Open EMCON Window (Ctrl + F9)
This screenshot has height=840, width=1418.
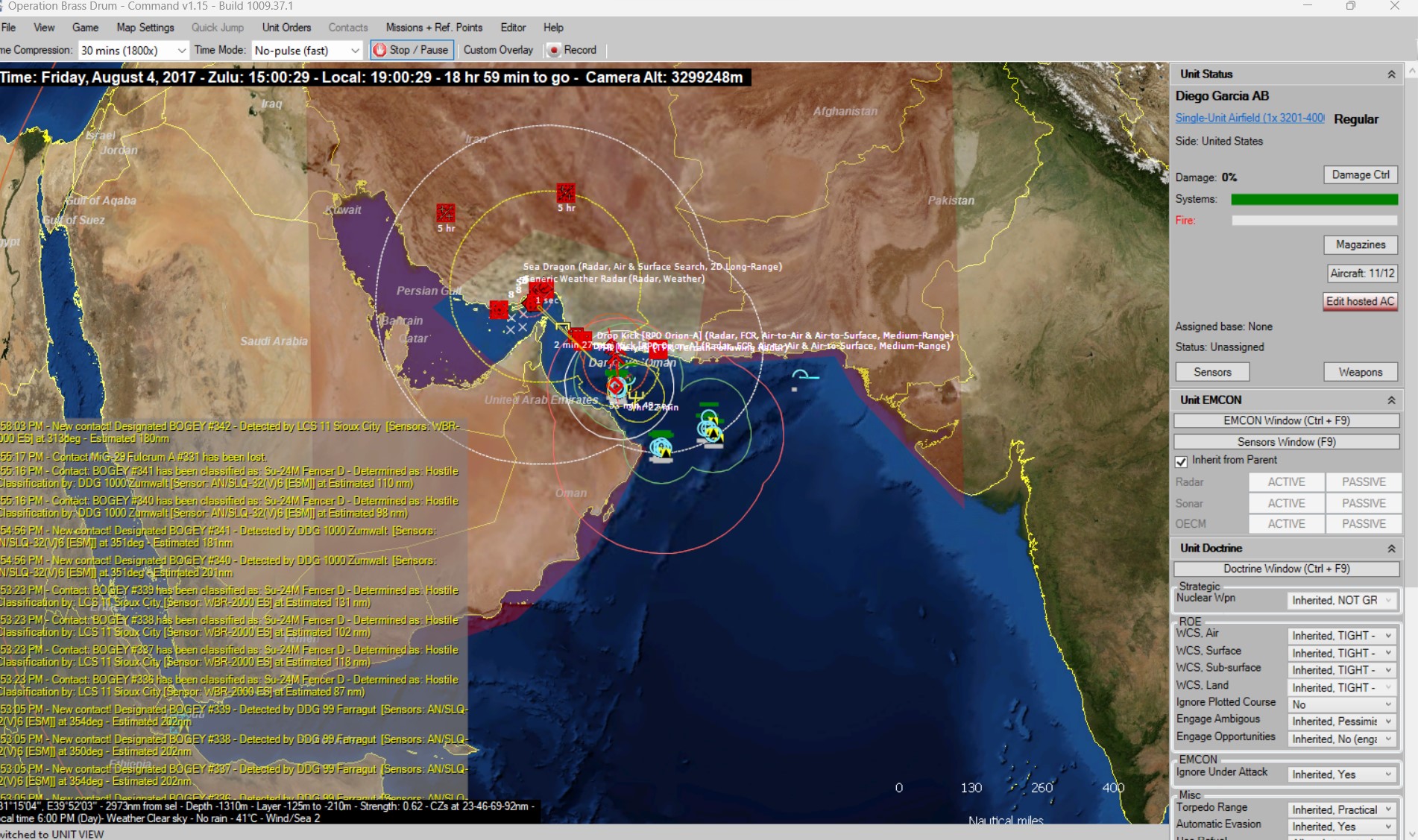1286,420
